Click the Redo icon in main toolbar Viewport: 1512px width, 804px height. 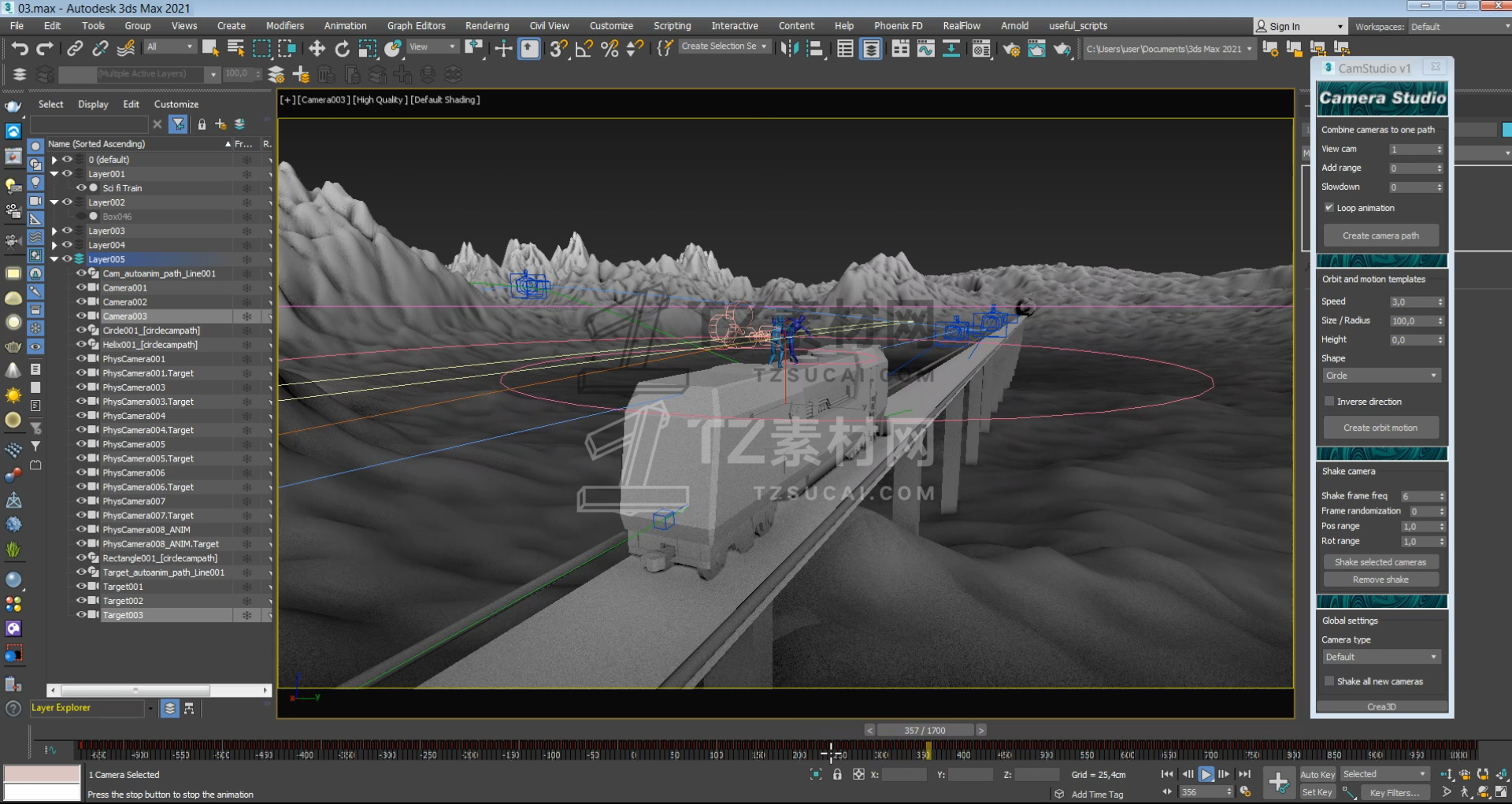pyautogui.click(x=45, y=49)
